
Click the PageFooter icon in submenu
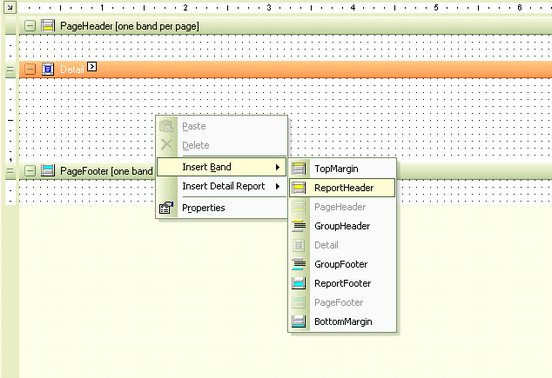(x=299, y=302)
